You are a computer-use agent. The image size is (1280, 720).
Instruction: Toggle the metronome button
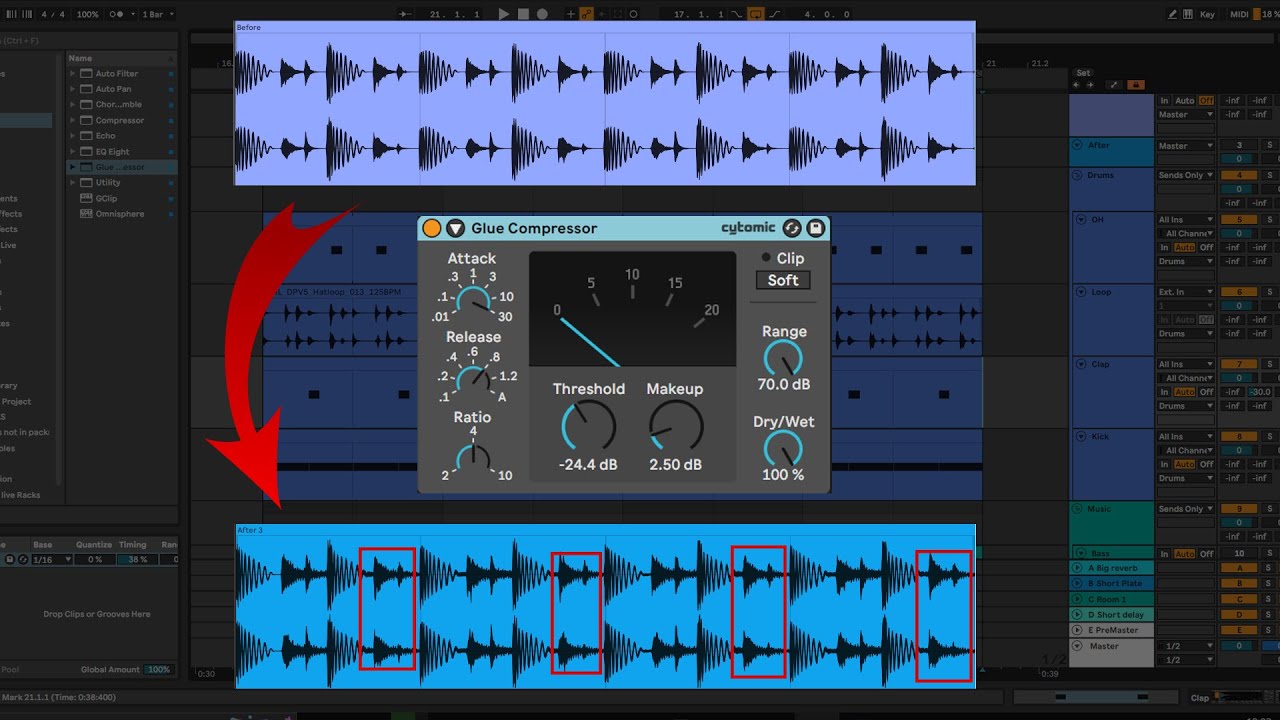[118, 14]
